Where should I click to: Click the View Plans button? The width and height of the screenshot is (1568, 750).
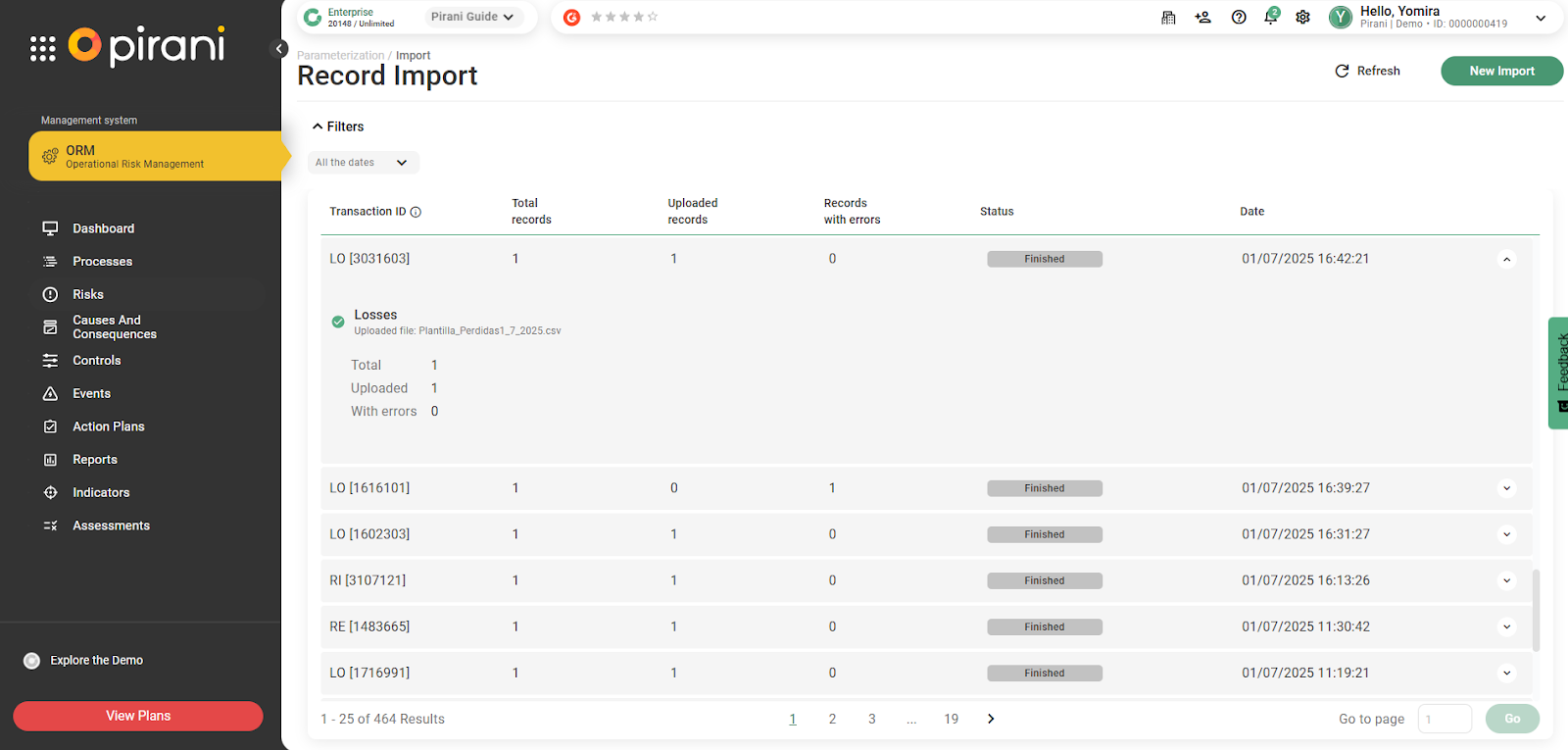coord(138,716)
